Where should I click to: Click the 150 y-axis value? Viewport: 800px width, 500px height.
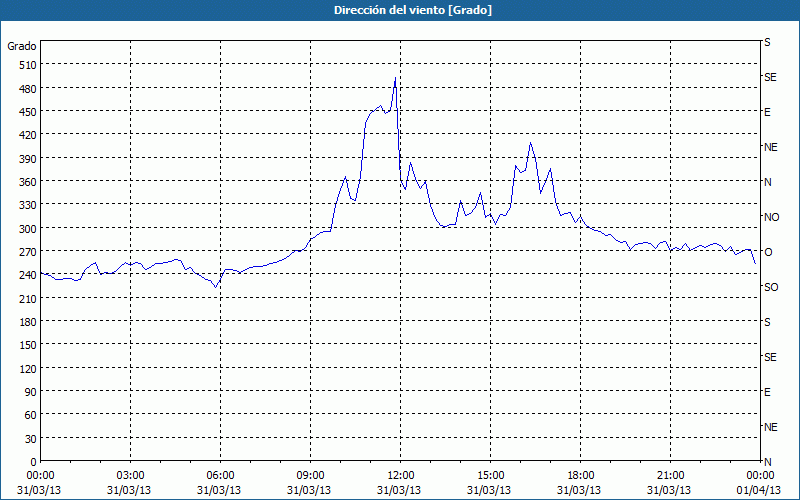pos(28,345)
